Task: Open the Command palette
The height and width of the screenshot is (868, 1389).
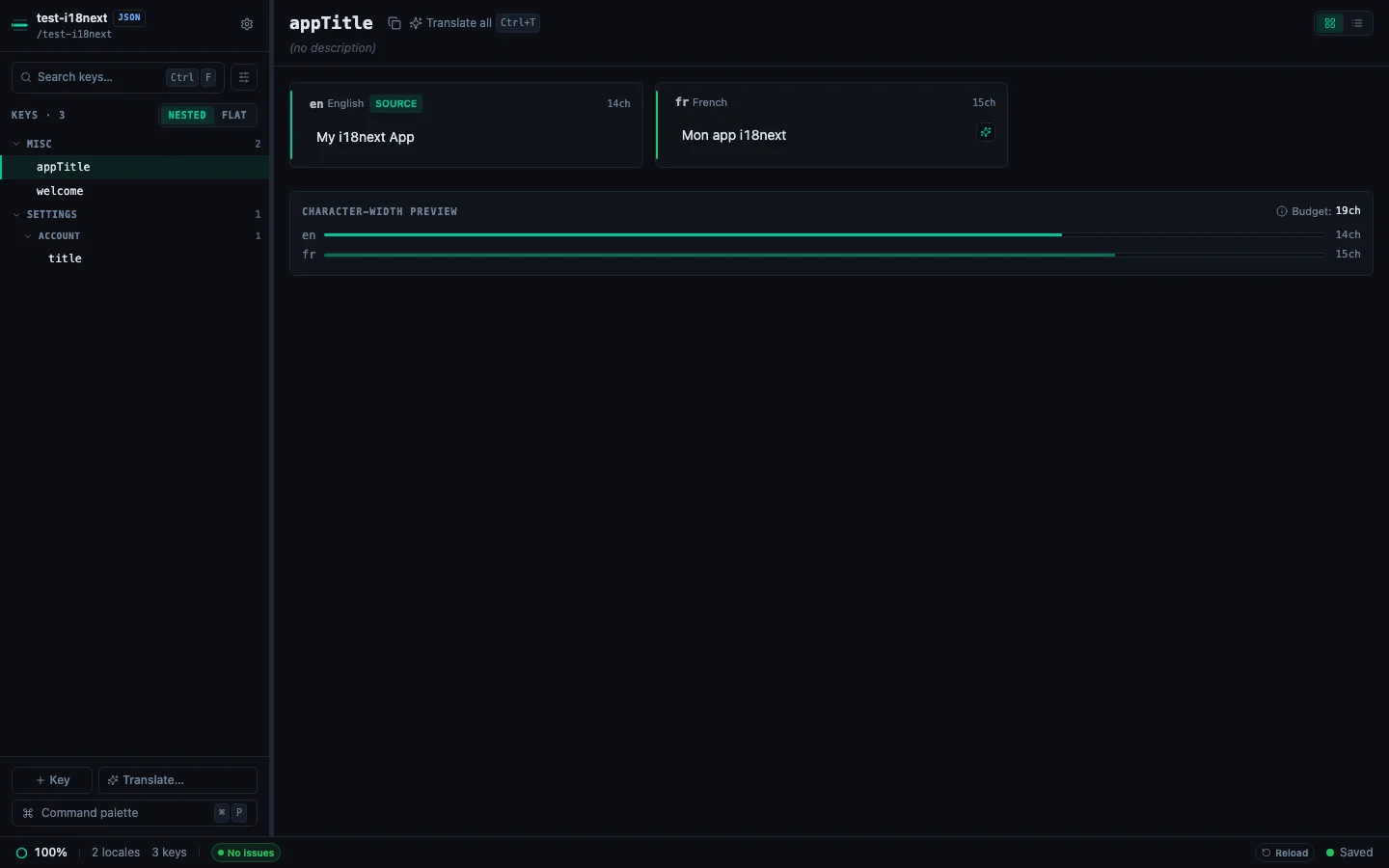Action: coord(134,813)
